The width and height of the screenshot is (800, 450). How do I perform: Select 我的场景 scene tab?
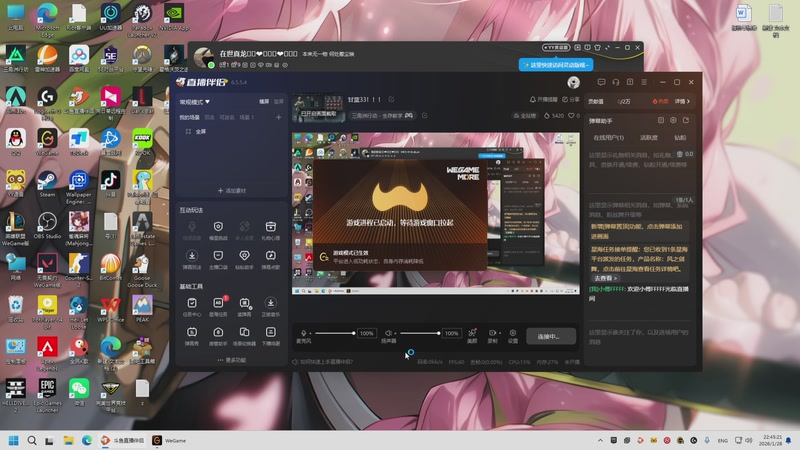point(189,117)
